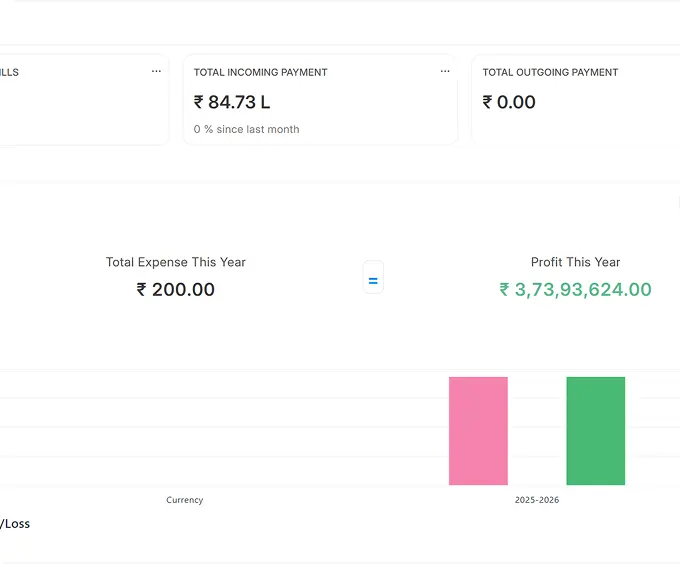Click the 2025-2026 axis label
680x572 pixels.
(x=537, y=500)
